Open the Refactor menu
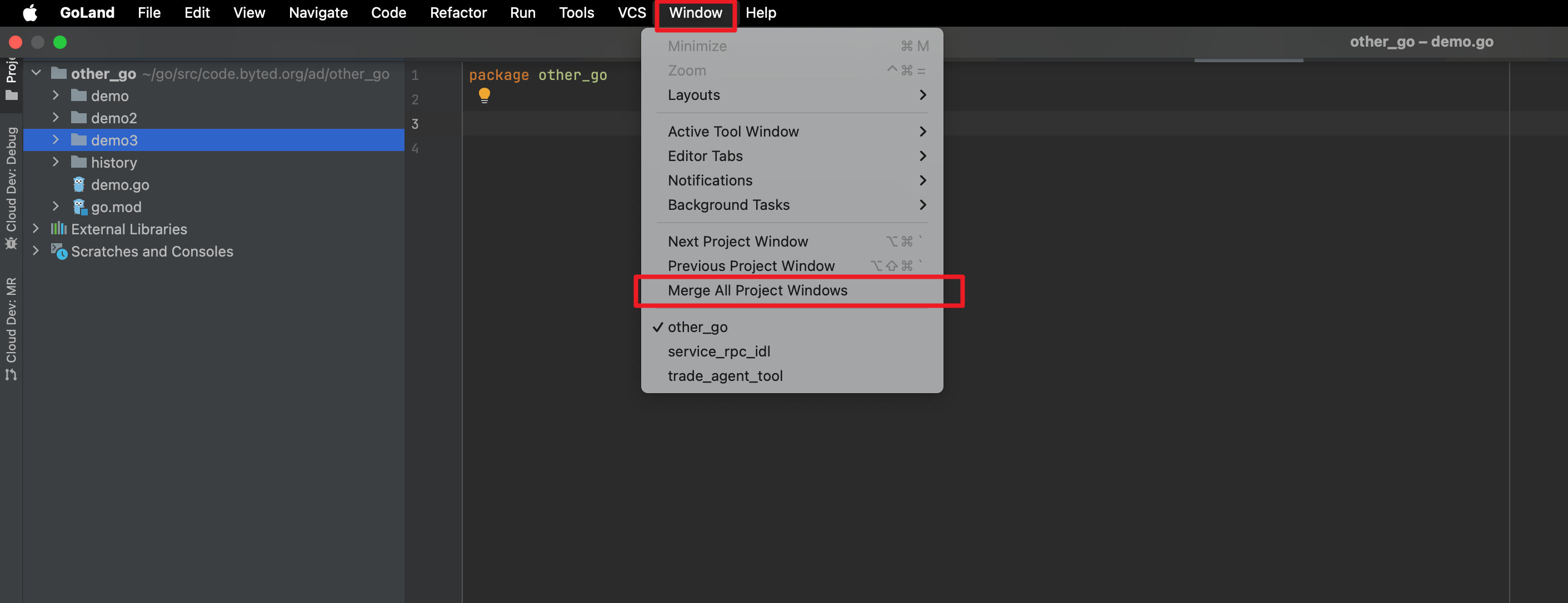 (458, 13)
